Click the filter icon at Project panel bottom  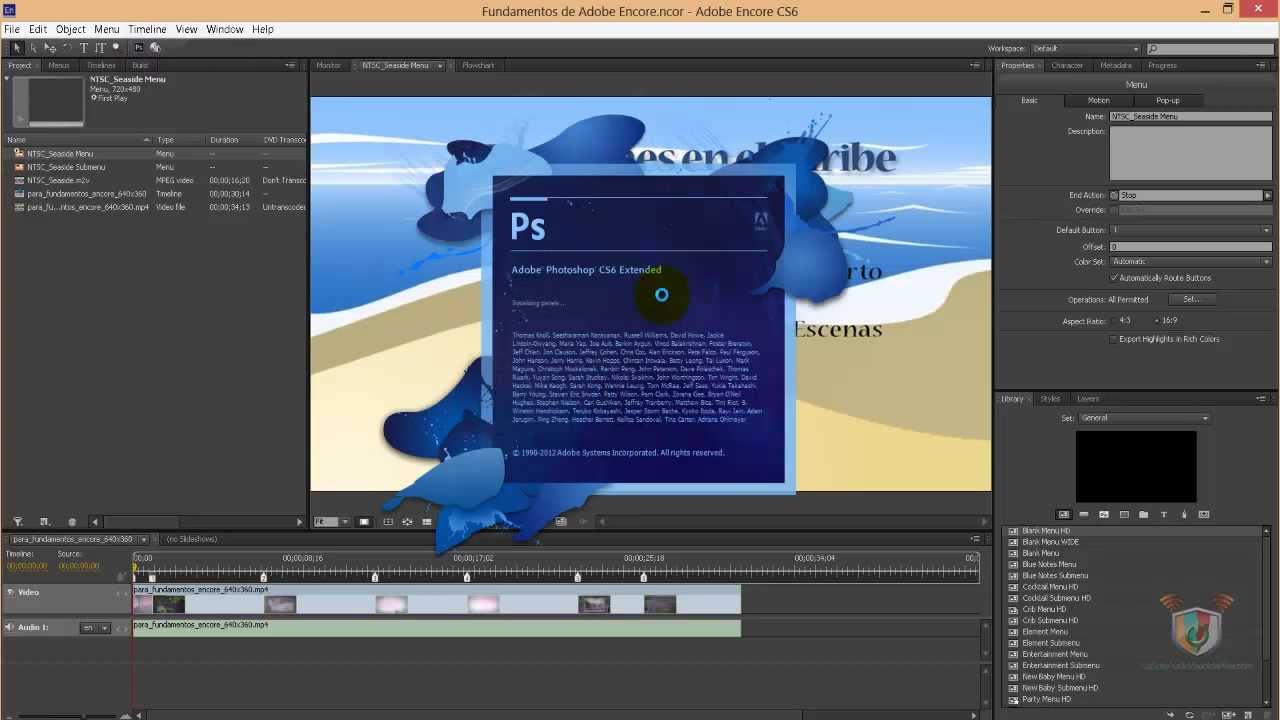(18, 521)
